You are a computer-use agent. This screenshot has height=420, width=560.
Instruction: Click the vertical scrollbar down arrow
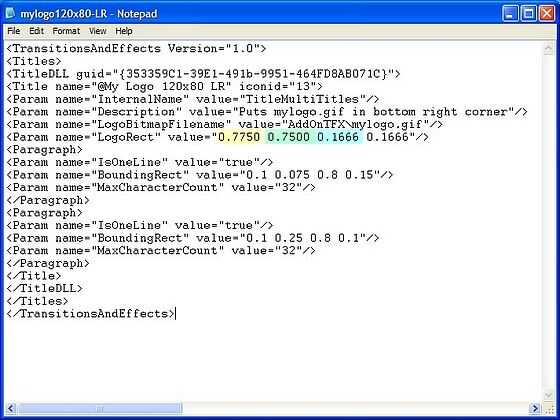[549, 395]
